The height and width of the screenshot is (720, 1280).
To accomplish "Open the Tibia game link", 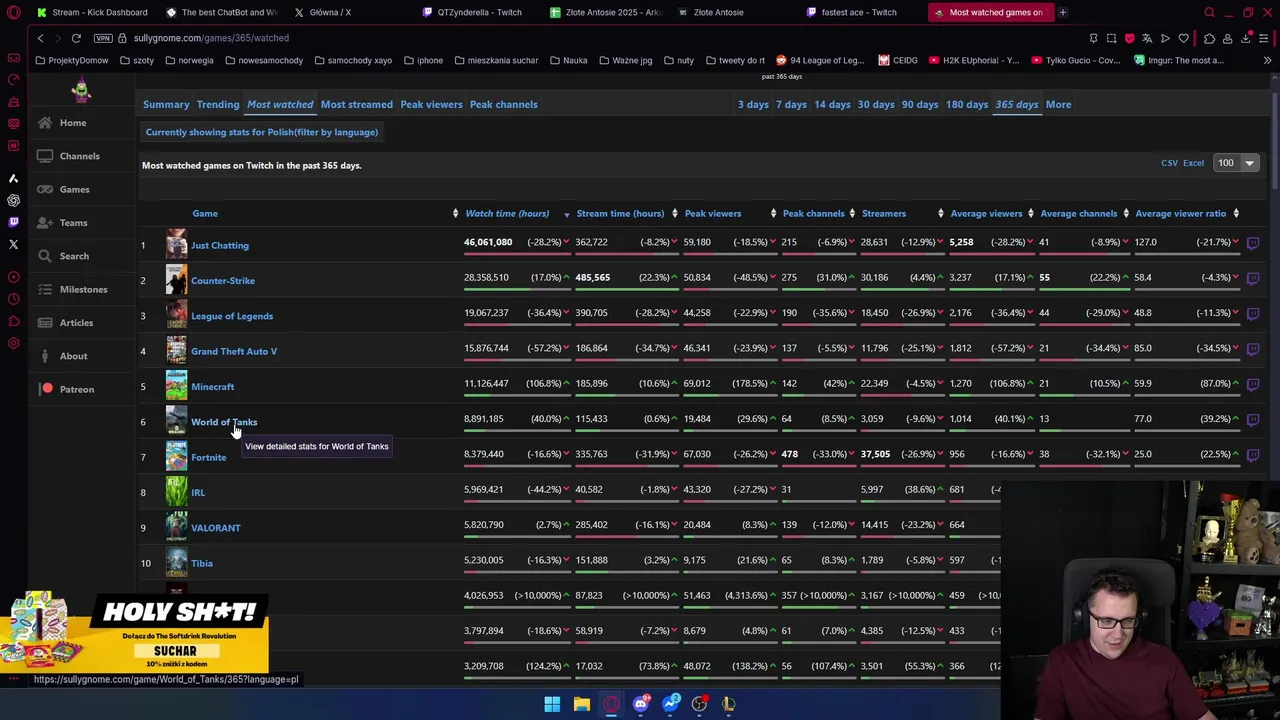I will click(202, 563).
